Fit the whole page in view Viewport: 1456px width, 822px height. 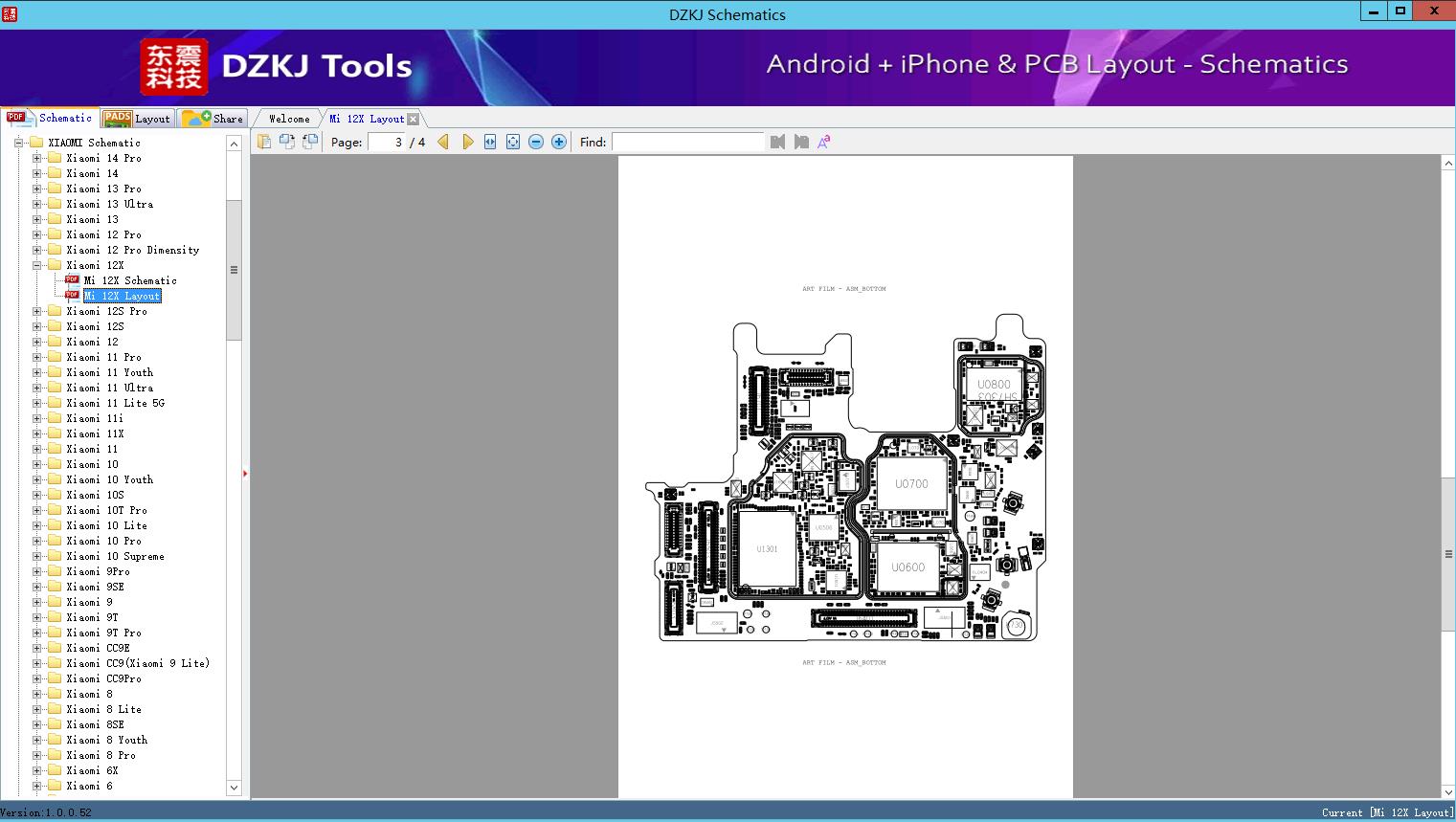(x=513, y=142)
